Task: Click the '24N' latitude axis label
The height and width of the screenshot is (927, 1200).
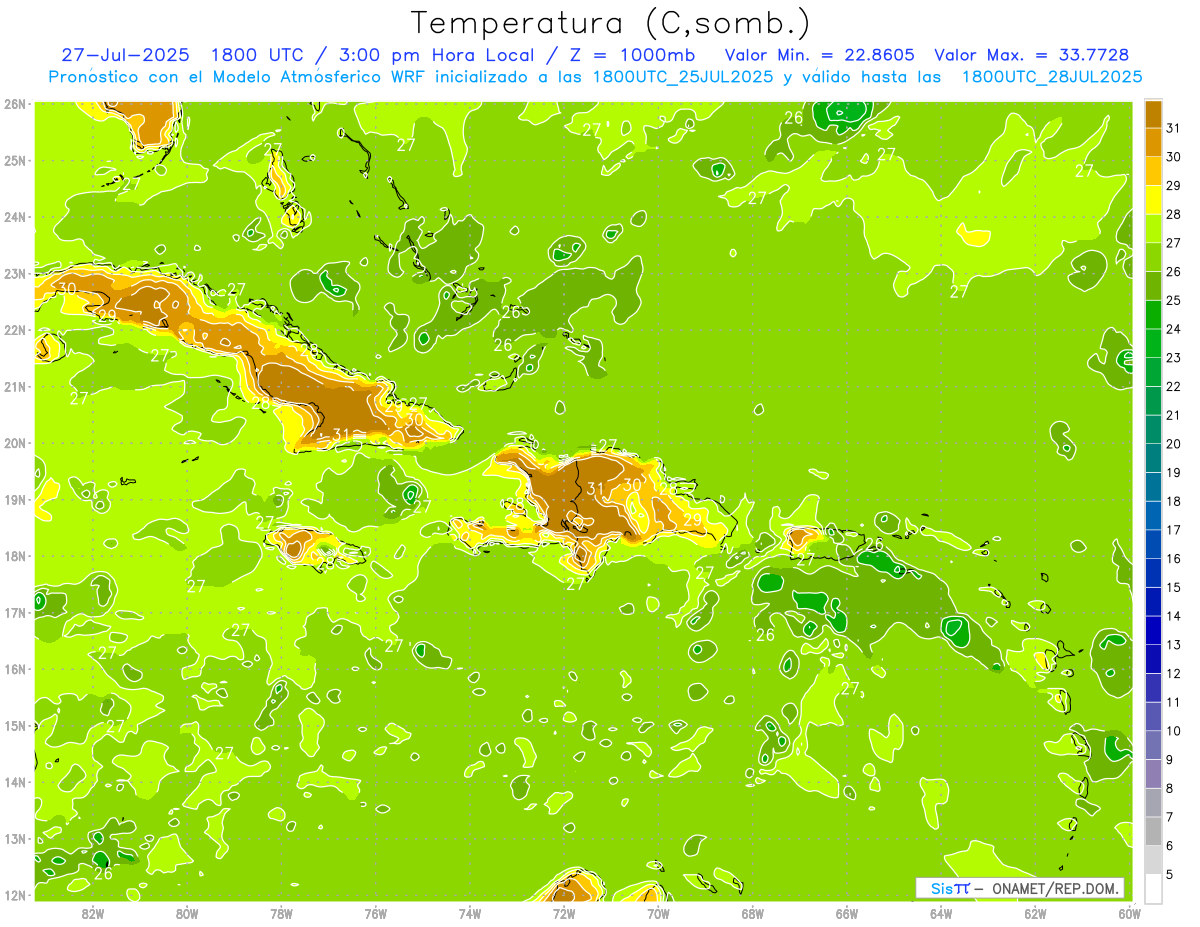Action: click(15, 217)
